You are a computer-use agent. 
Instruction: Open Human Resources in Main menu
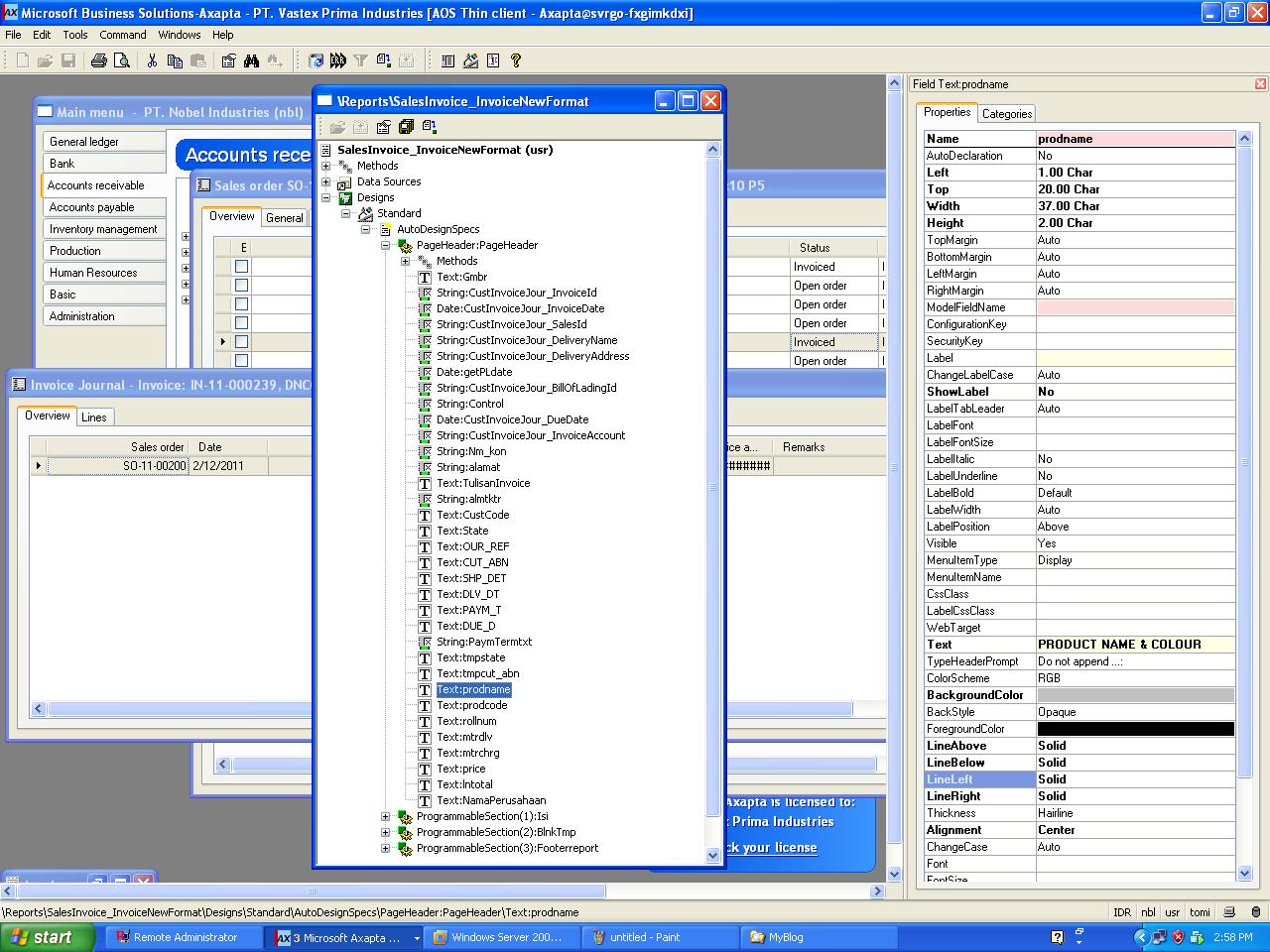[x=103, y=273]
